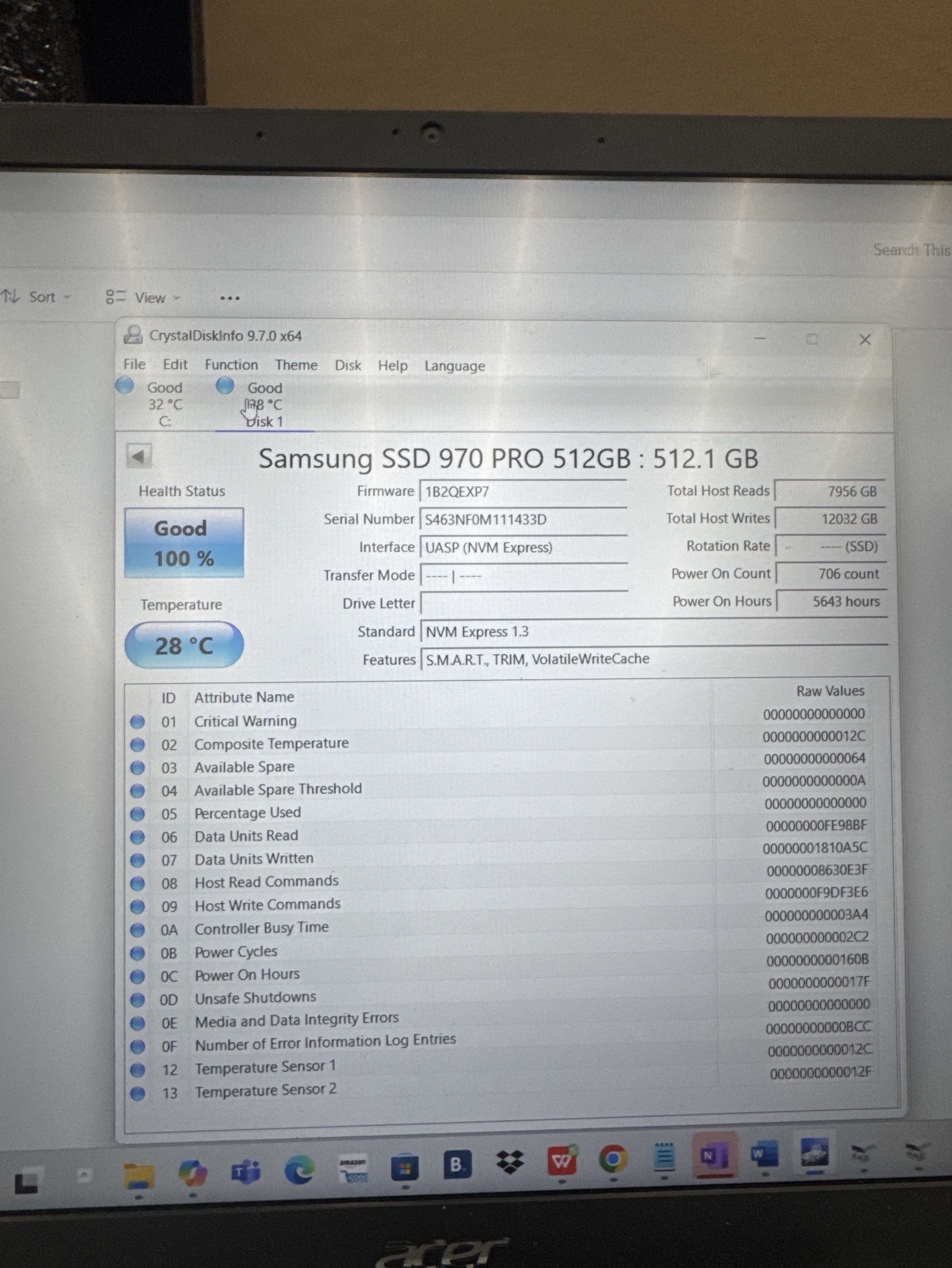Click the blue status dot for Available Spare
Image resolution: width=952 pixels, height=1268 pixels.
coord(137,768)
